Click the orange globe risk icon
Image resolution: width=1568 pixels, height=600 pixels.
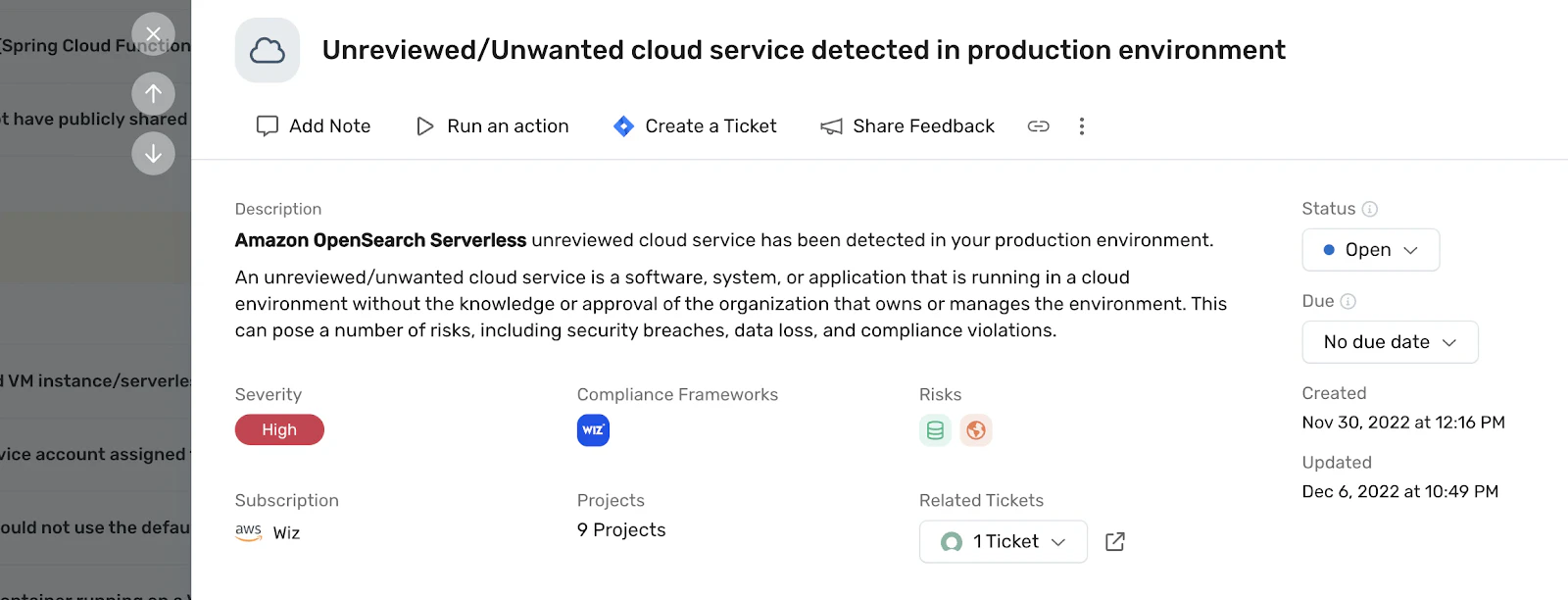(x=975, y=430)
